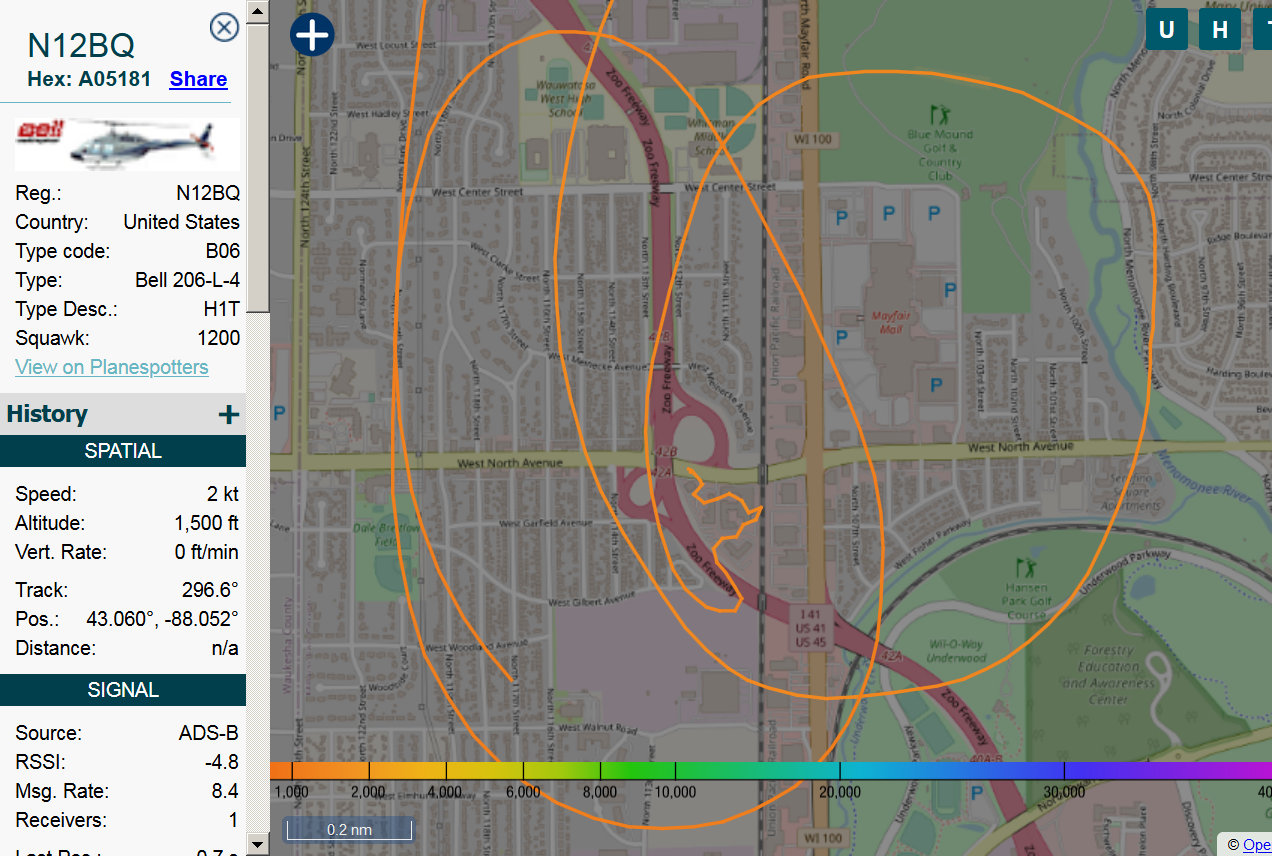Click the Mayfair Mall label on map
Screen dimensions: 1272x856
890,321
